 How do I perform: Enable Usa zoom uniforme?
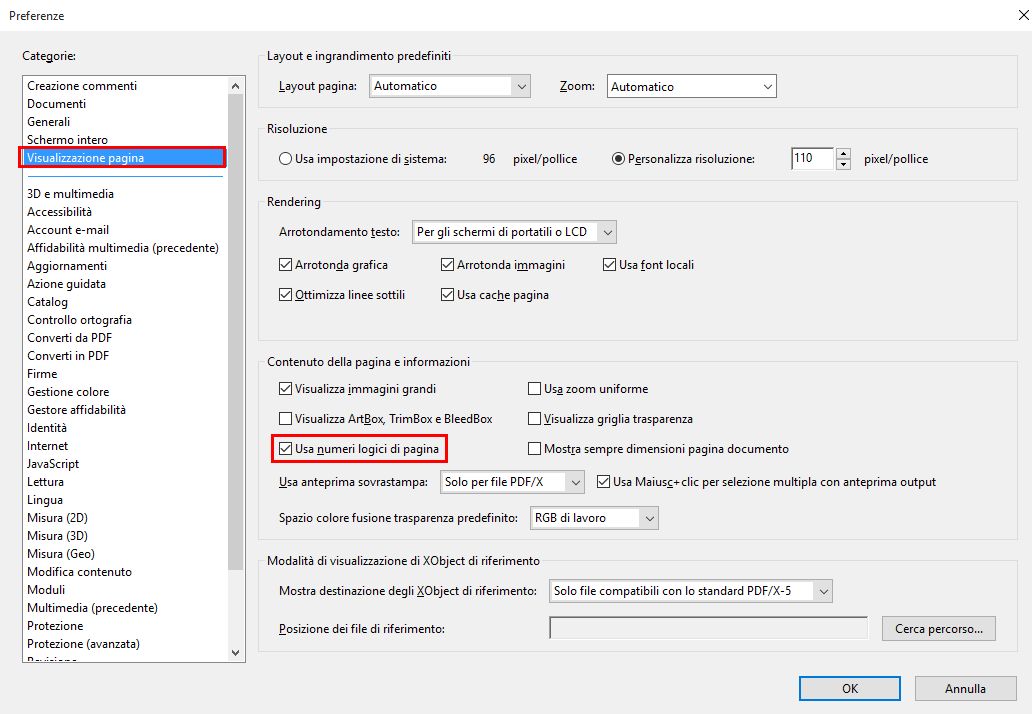534,389
